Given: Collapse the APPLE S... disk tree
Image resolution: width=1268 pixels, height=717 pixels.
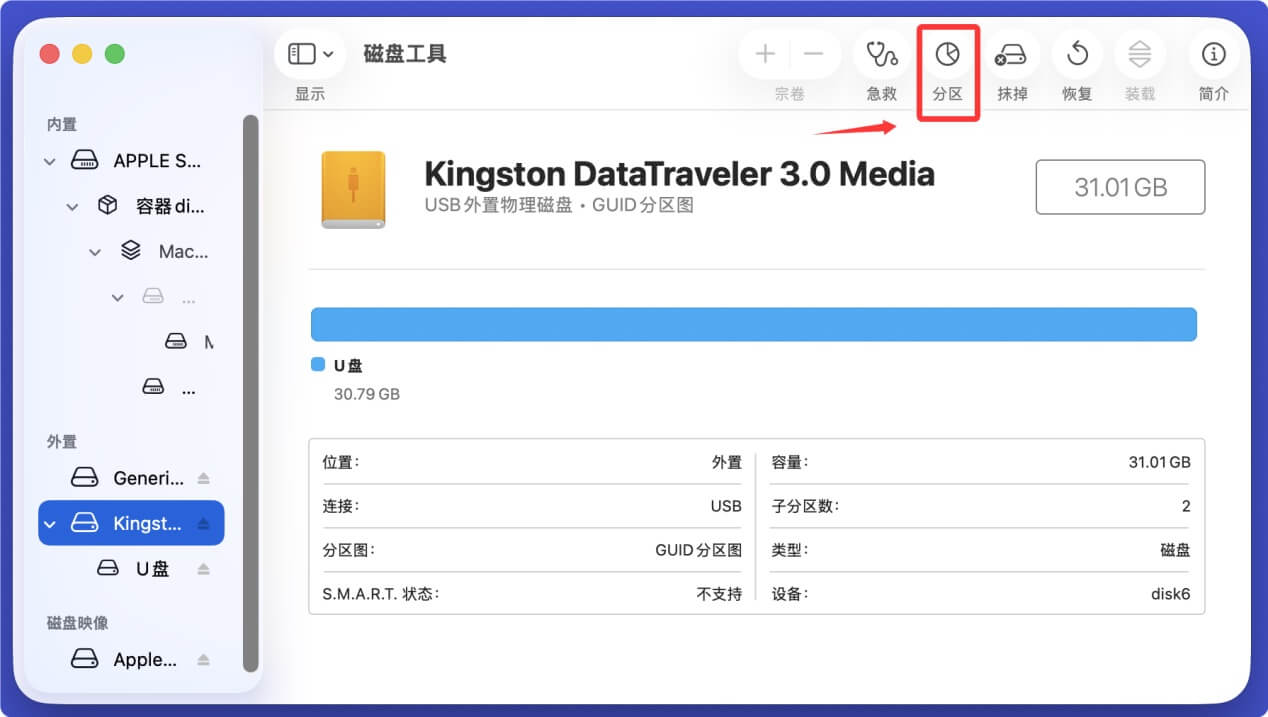Looking at the screenshot, I should 48,161.
